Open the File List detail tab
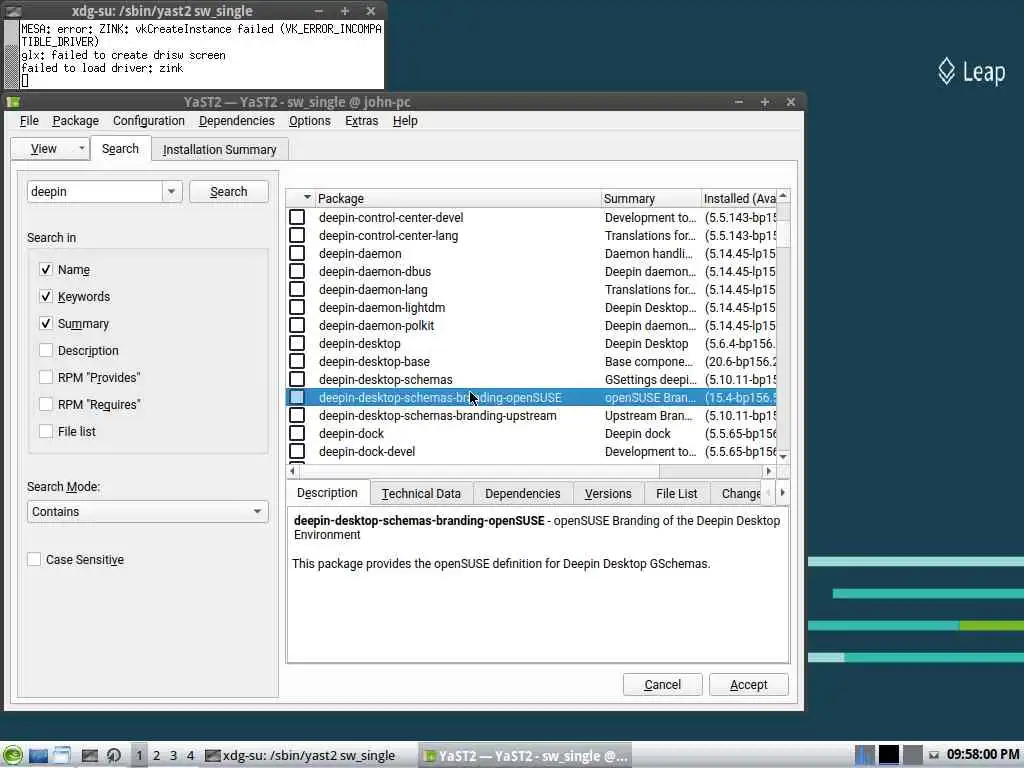The height and width of the screenshot is (768, 1024). [x=677, y=494]
